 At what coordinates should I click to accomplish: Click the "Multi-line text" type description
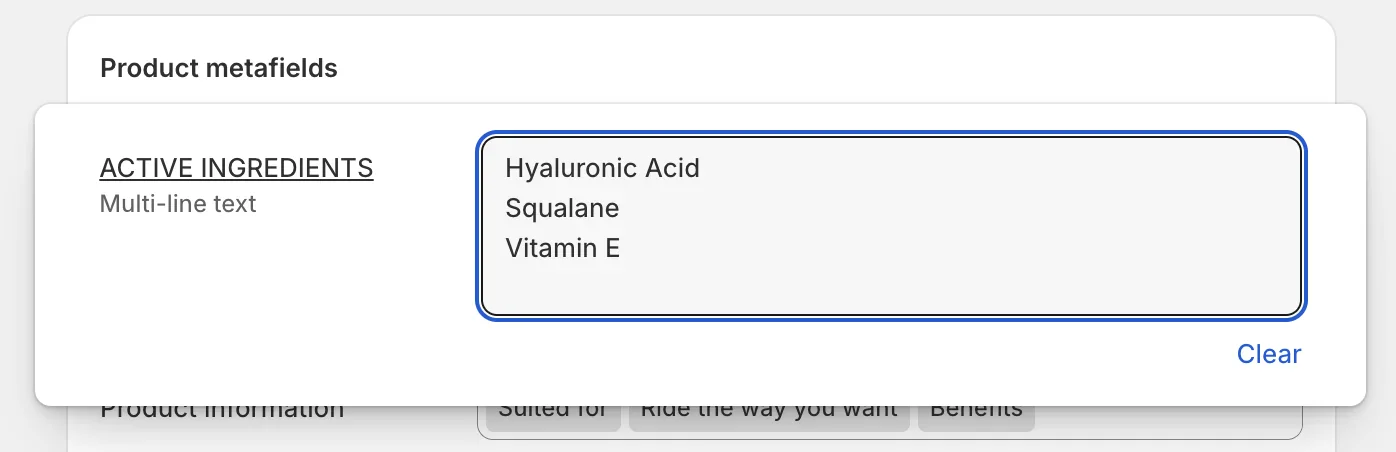pos(178,204)
